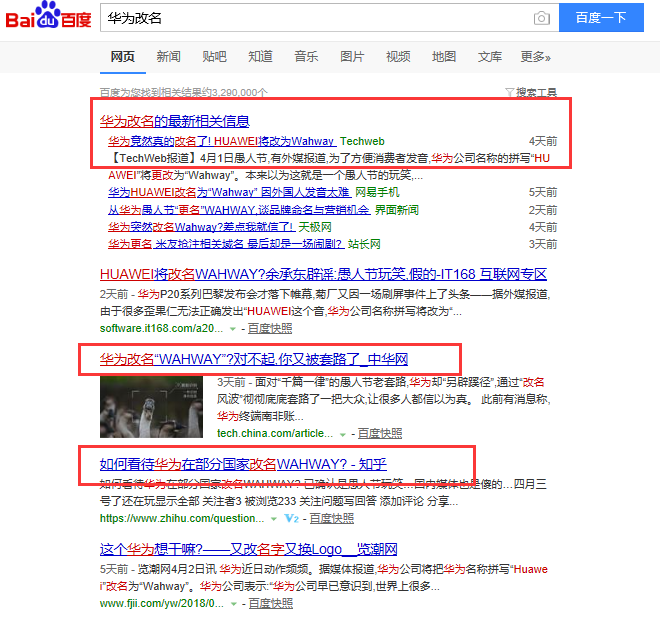Click the https://www.zhihu.com/question URL
Screen dimensions: 660x624
coord(182,518)
